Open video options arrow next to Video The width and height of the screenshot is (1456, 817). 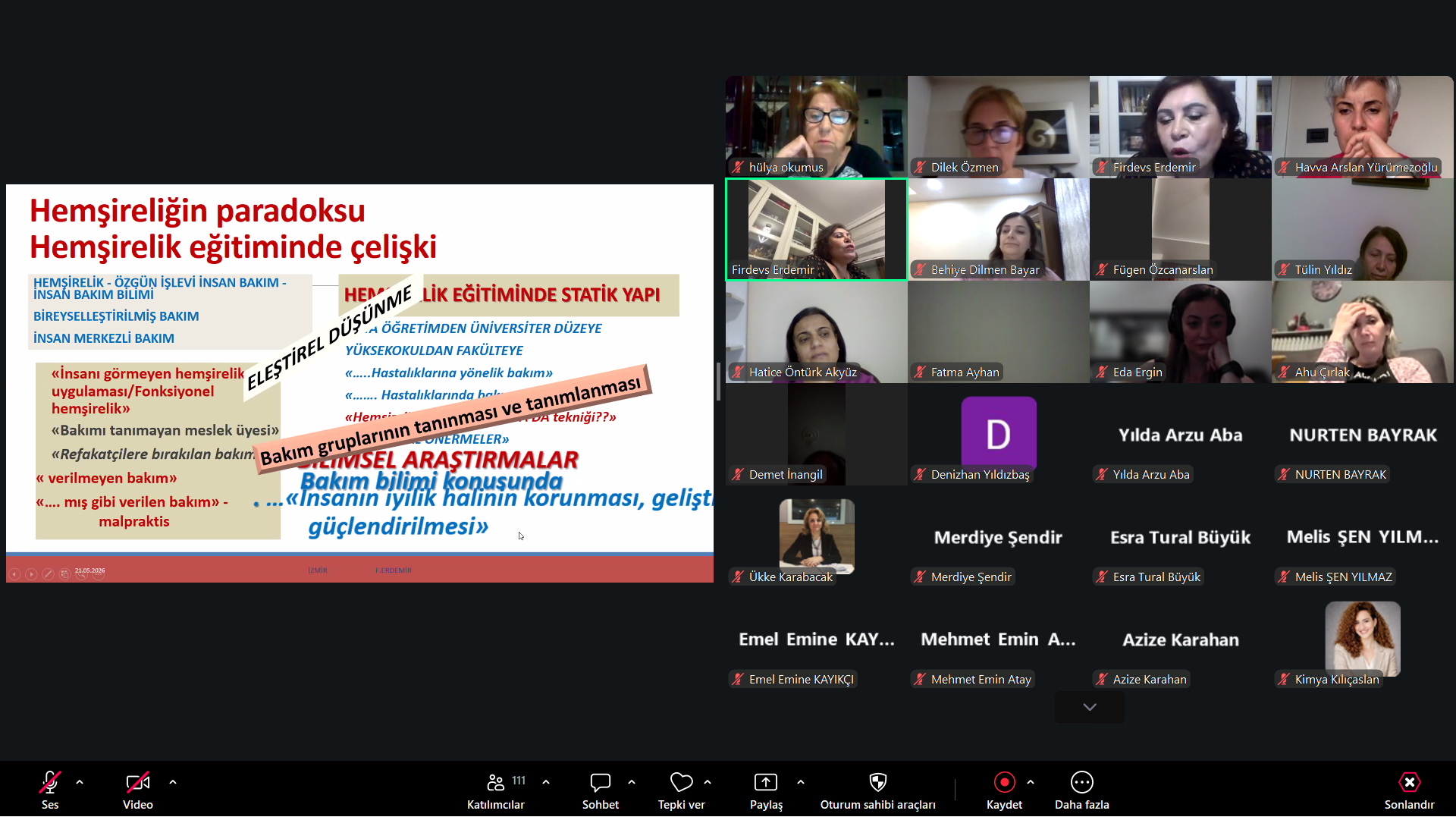pyautogui.click(x=173, y=781)
